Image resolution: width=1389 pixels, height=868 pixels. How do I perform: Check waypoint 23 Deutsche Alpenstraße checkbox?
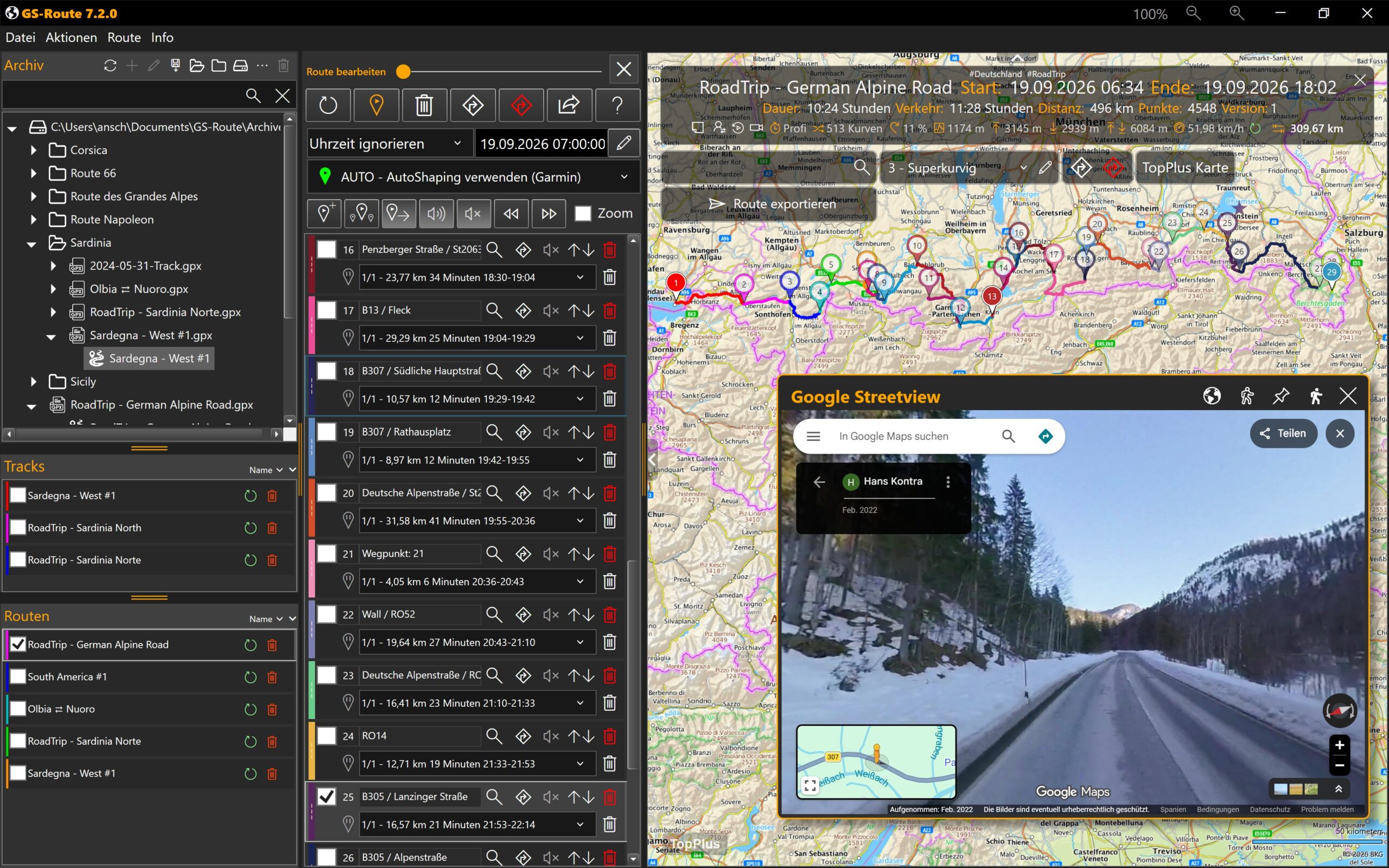[327, 675]
